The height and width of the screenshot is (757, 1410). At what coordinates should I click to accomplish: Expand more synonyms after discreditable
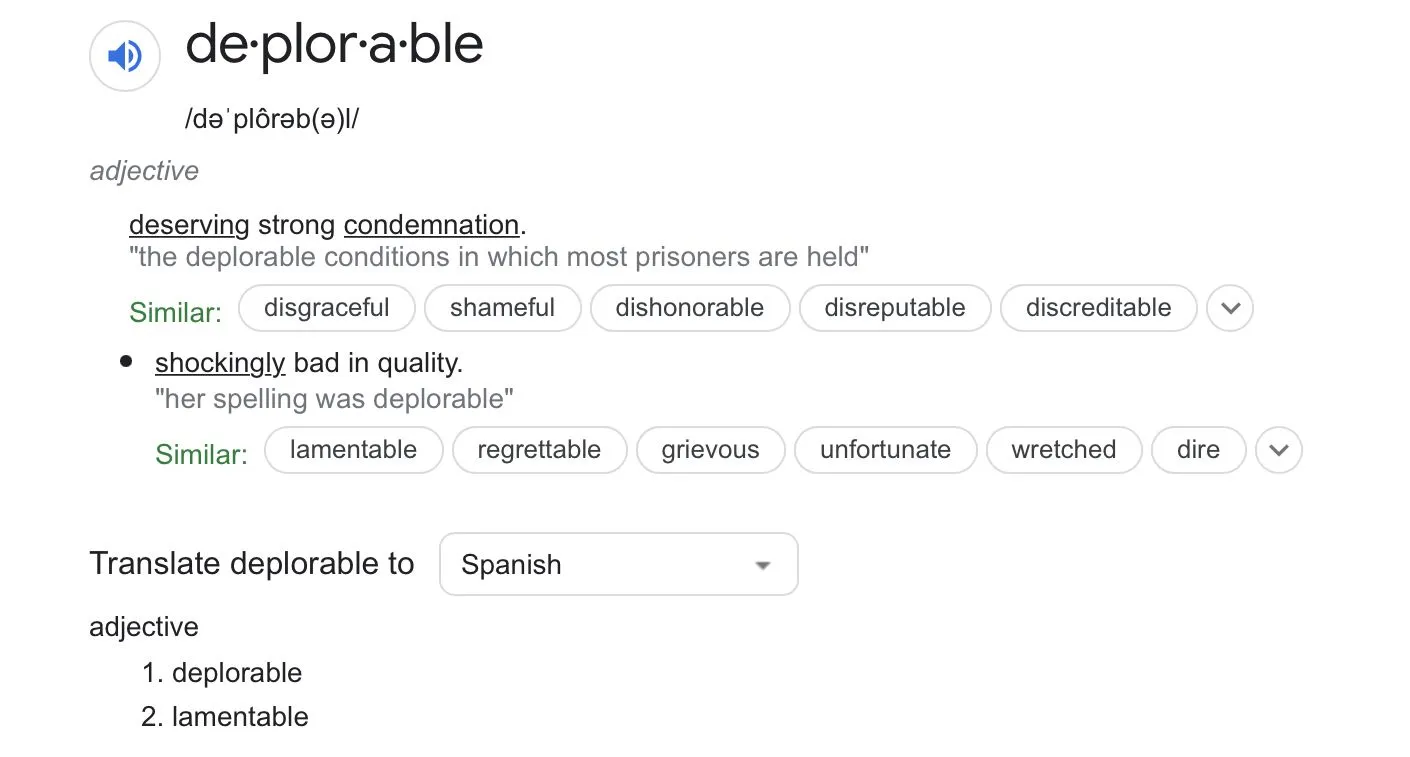pyautogui.click(x=1230, y=308)
